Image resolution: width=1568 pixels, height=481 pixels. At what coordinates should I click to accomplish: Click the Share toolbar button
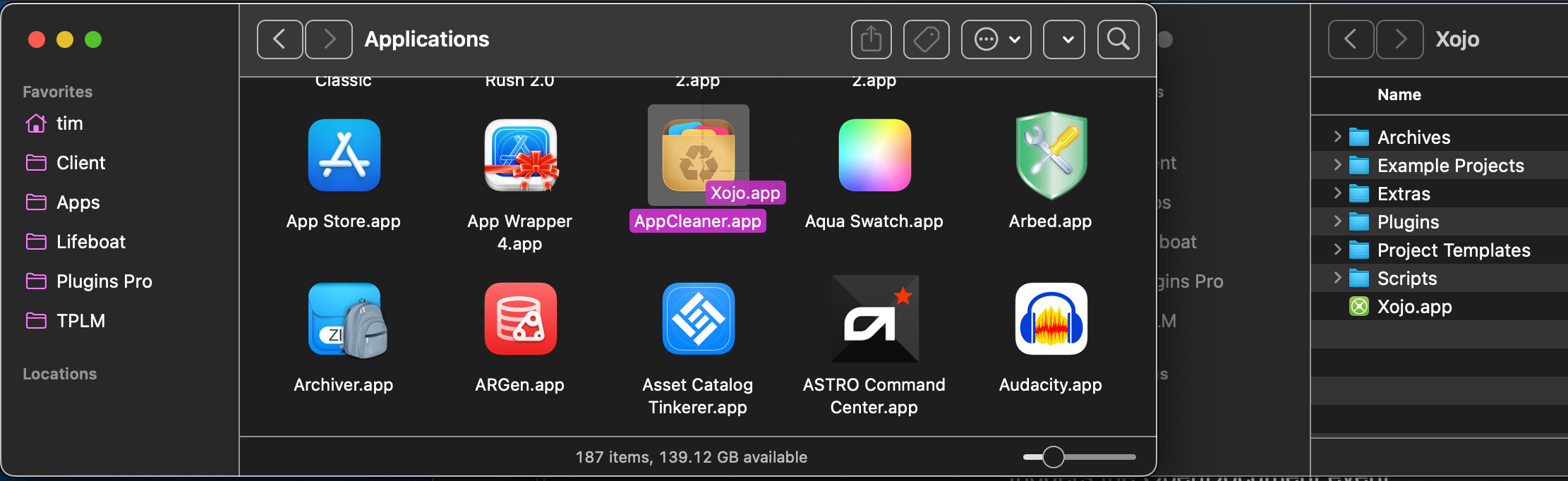point(872,39)
